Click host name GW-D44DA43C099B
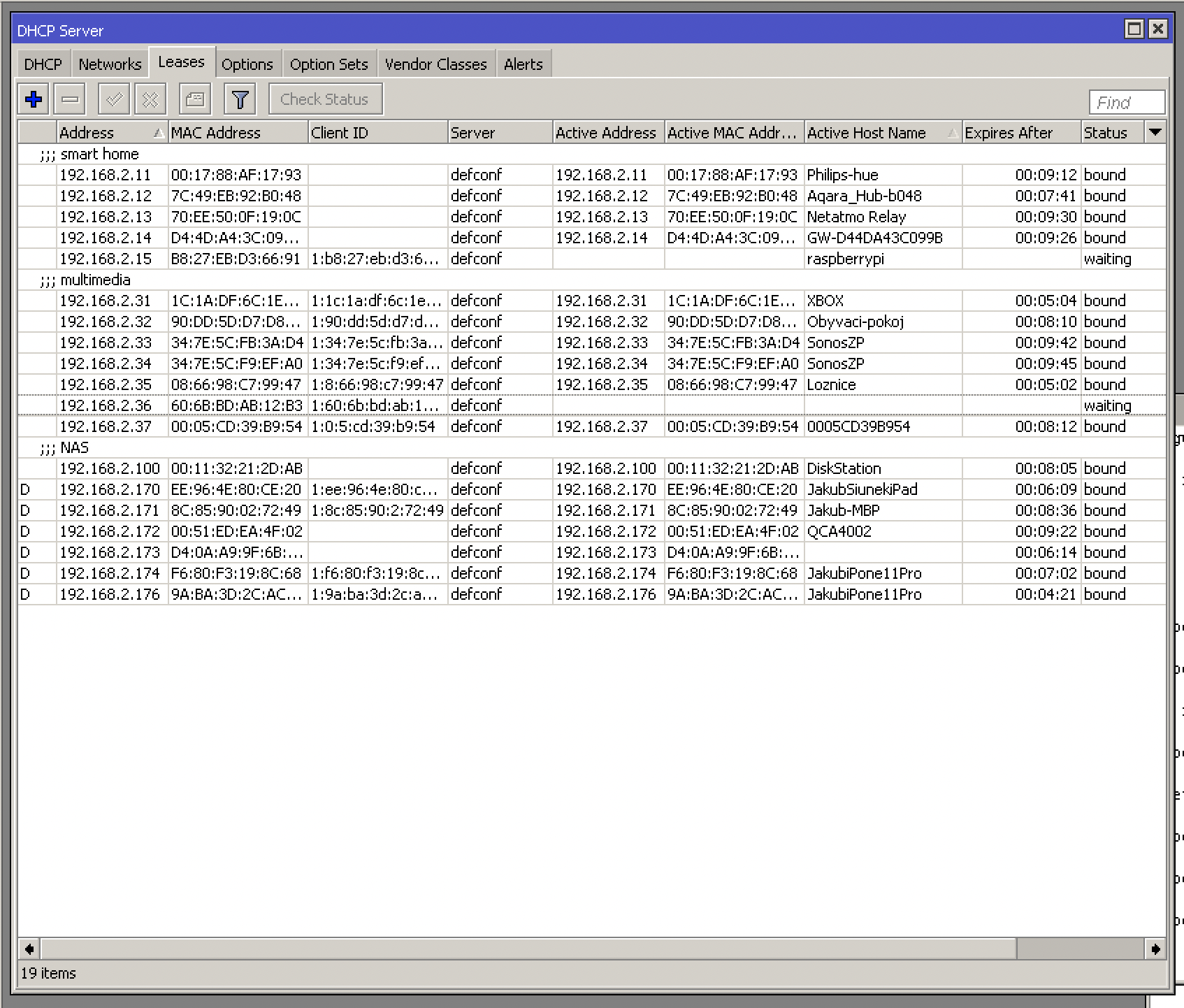This screenshot has width=1184, height=1008. pyautogui.click(x=874, y=238)
